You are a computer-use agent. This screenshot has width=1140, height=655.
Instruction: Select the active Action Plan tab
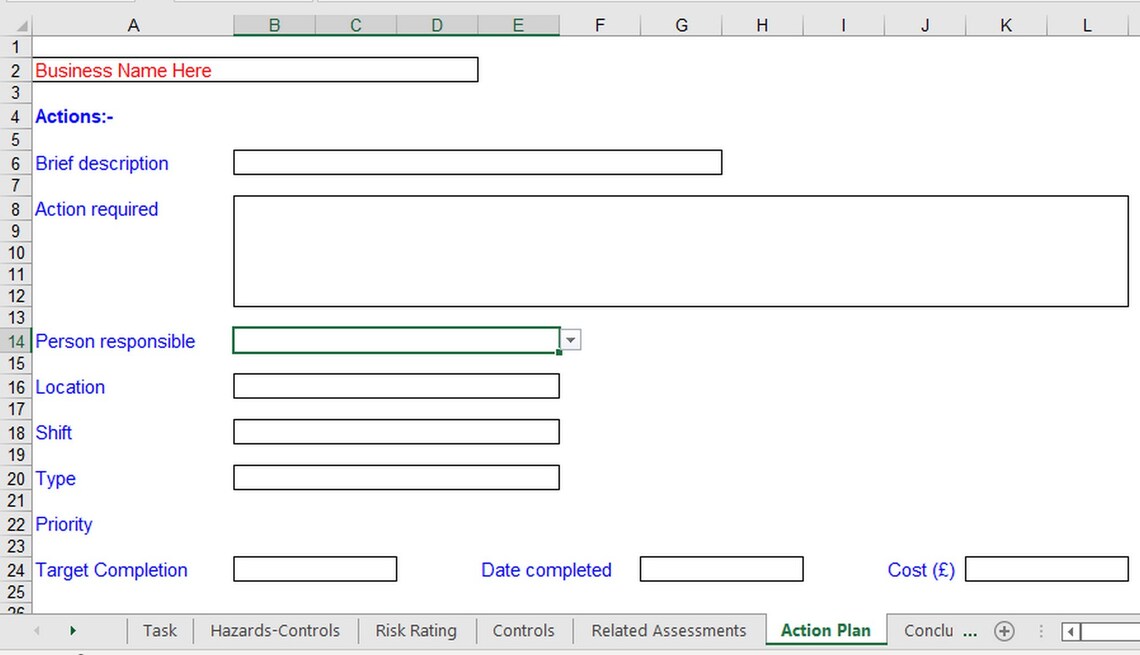pos(825,631)
